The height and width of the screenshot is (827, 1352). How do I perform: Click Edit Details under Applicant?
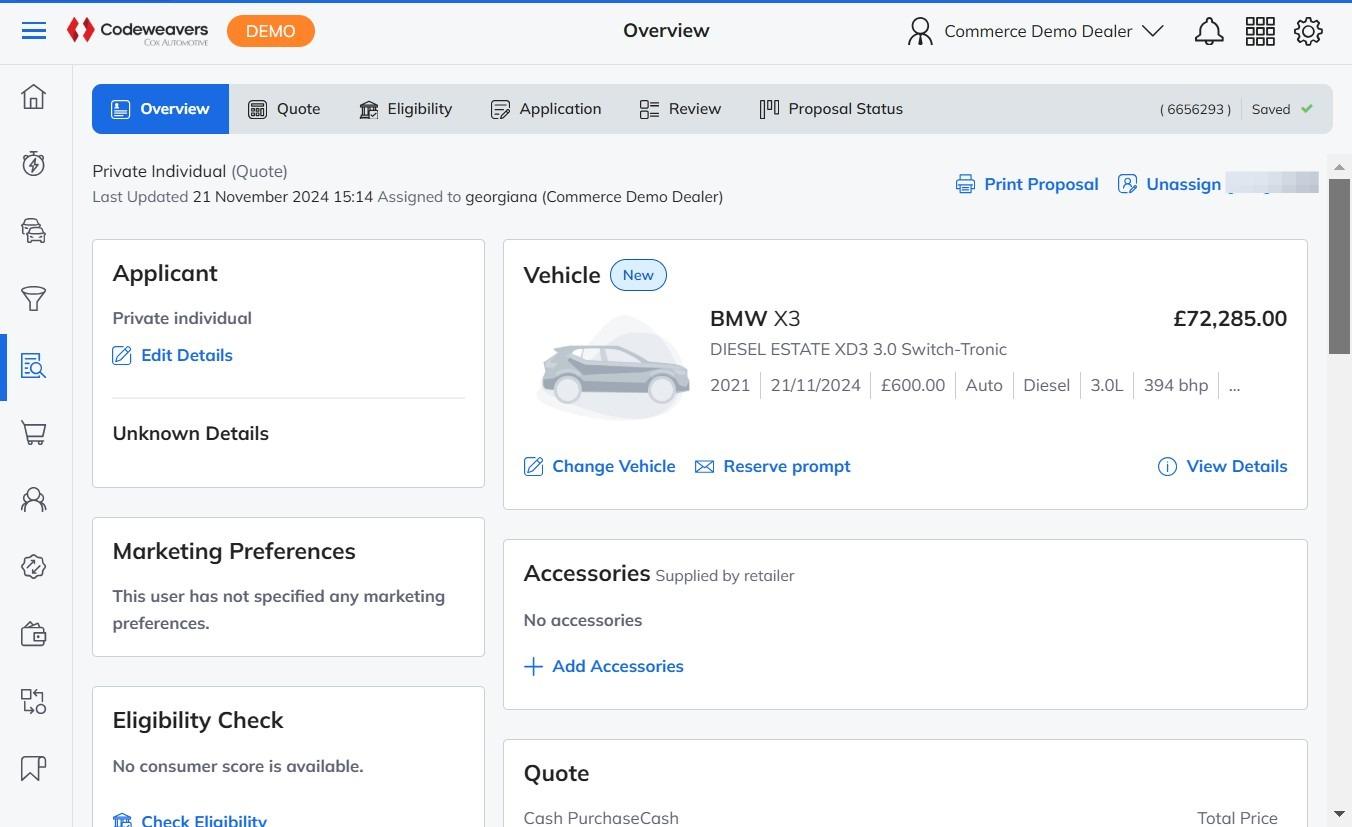187,355
